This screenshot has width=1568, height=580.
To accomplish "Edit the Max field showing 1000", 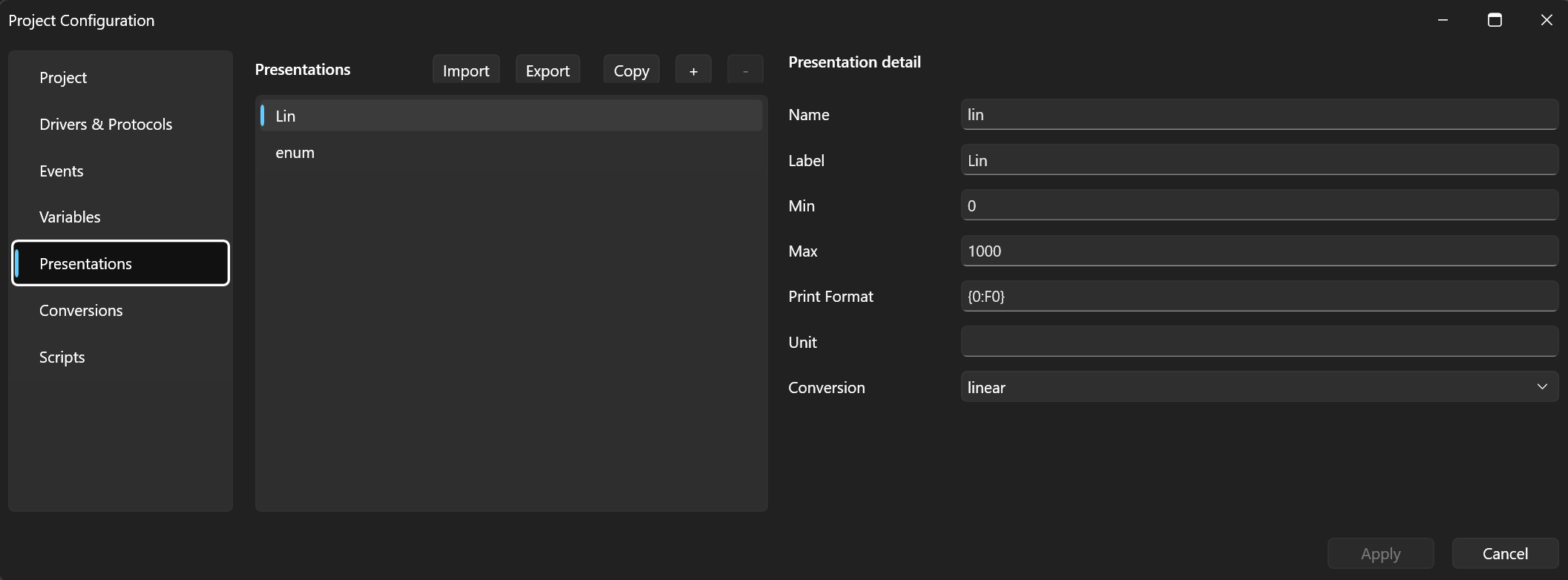I will tap(1259, 251).
